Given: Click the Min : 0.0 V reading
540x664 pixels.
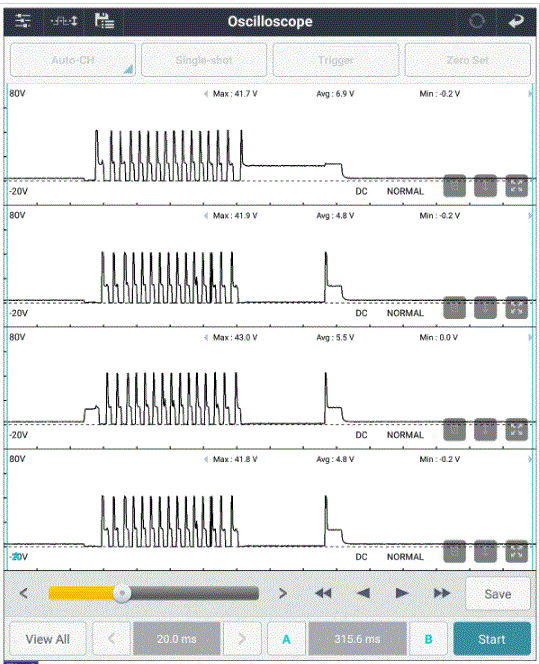Looking at the screenshot, I should 438,338.
